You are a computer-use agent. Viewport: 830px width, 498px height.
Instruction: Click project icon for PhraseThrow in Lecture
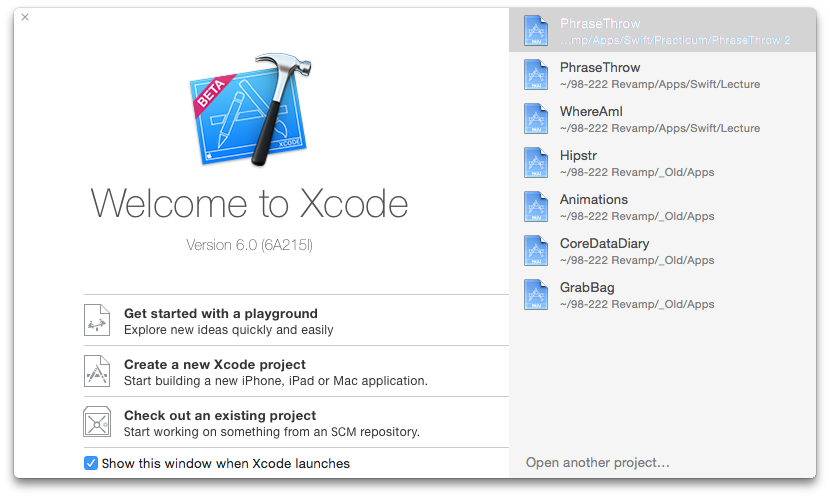[536, 75]
